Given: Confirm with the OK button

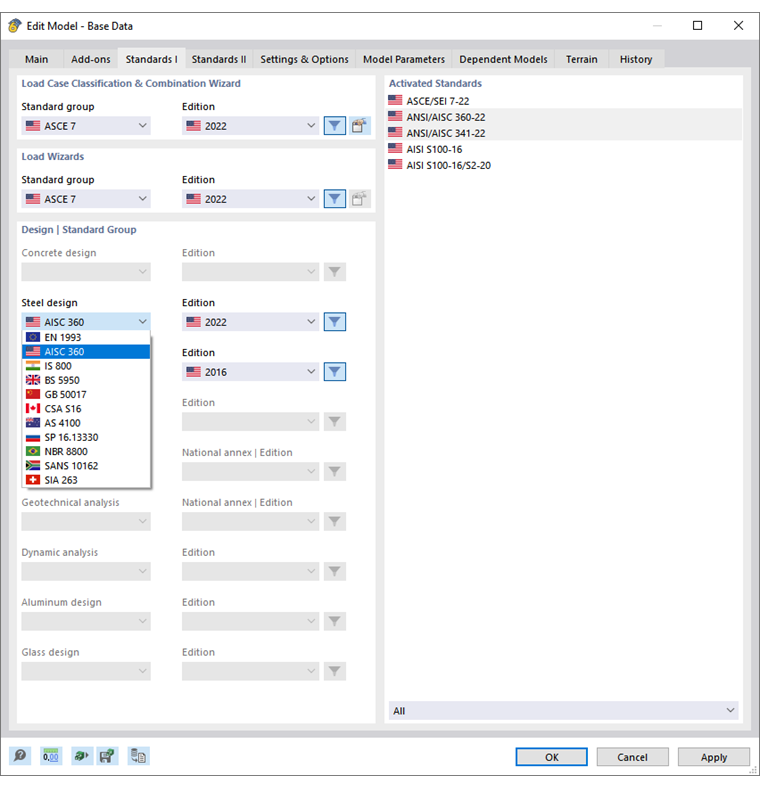Looking at the screenshot, I should [551, 757].
